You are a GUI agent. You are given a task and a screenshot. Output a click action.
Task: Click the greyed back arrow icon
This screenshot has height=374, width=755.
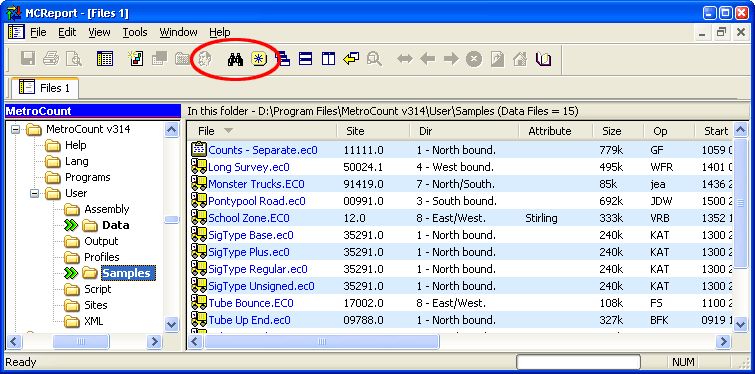428,59
